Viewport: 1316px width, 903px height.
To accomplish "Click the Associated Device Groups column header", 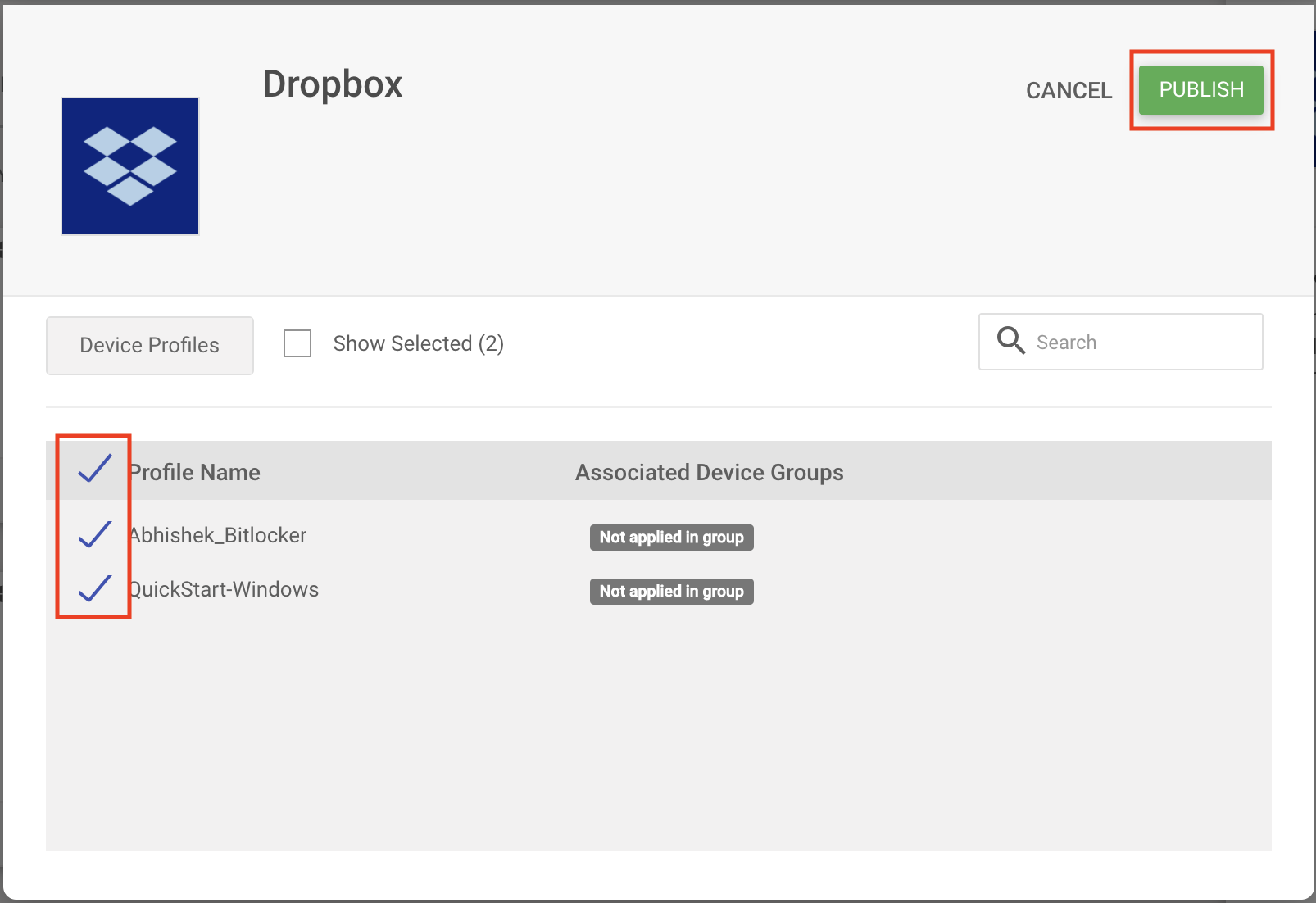I will [x=710, y=472].
